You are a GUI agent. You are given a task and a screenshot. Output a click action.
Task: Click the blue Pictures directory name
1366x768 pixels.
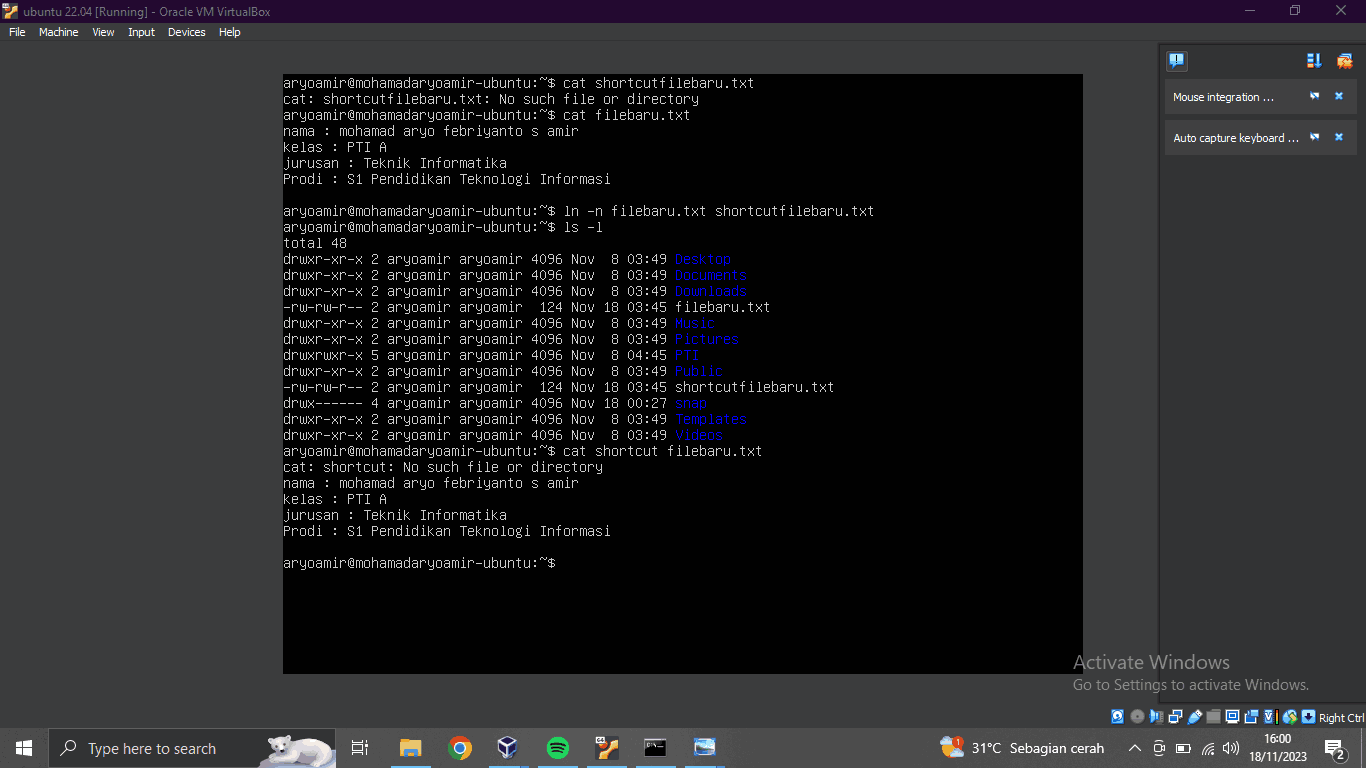coord(707,339)
